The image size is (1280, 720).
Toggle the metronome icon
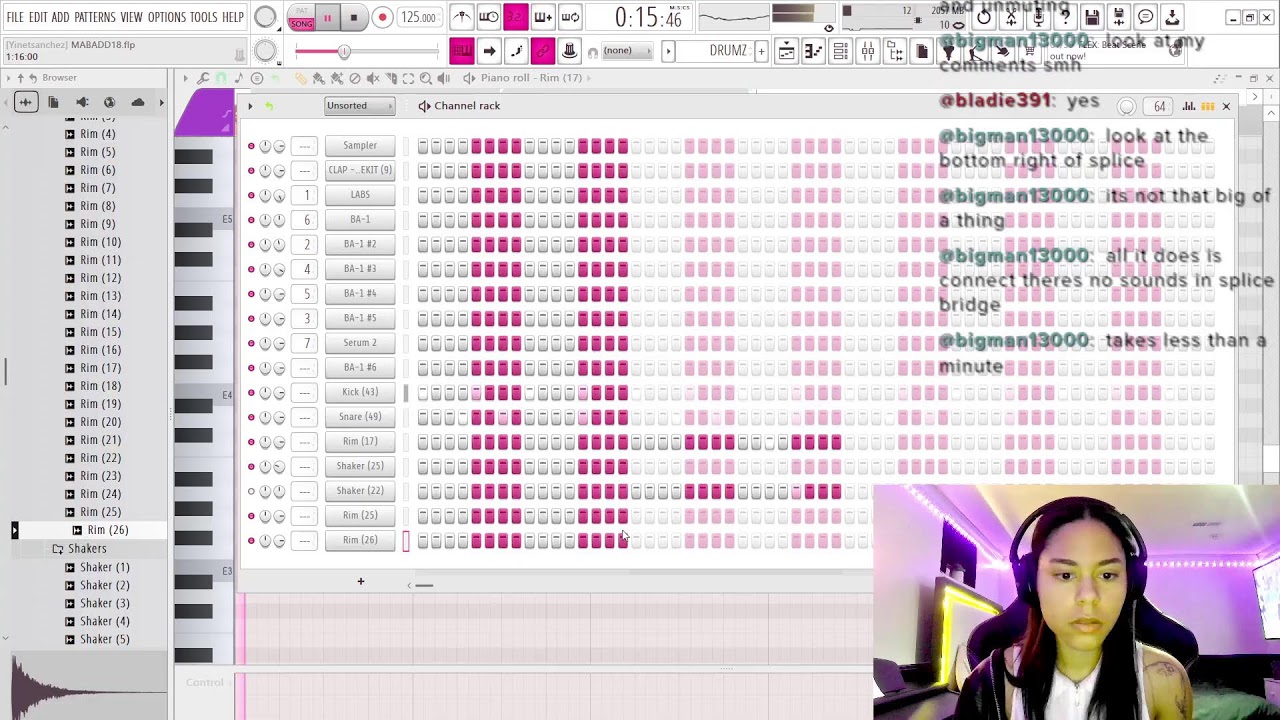461,17
